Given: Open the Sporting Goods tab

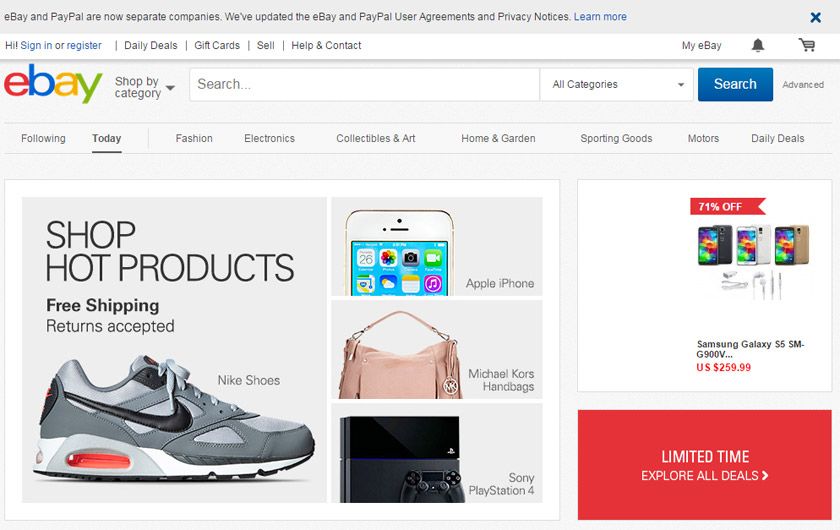Looking at the screenshot, I should [616, 138].
